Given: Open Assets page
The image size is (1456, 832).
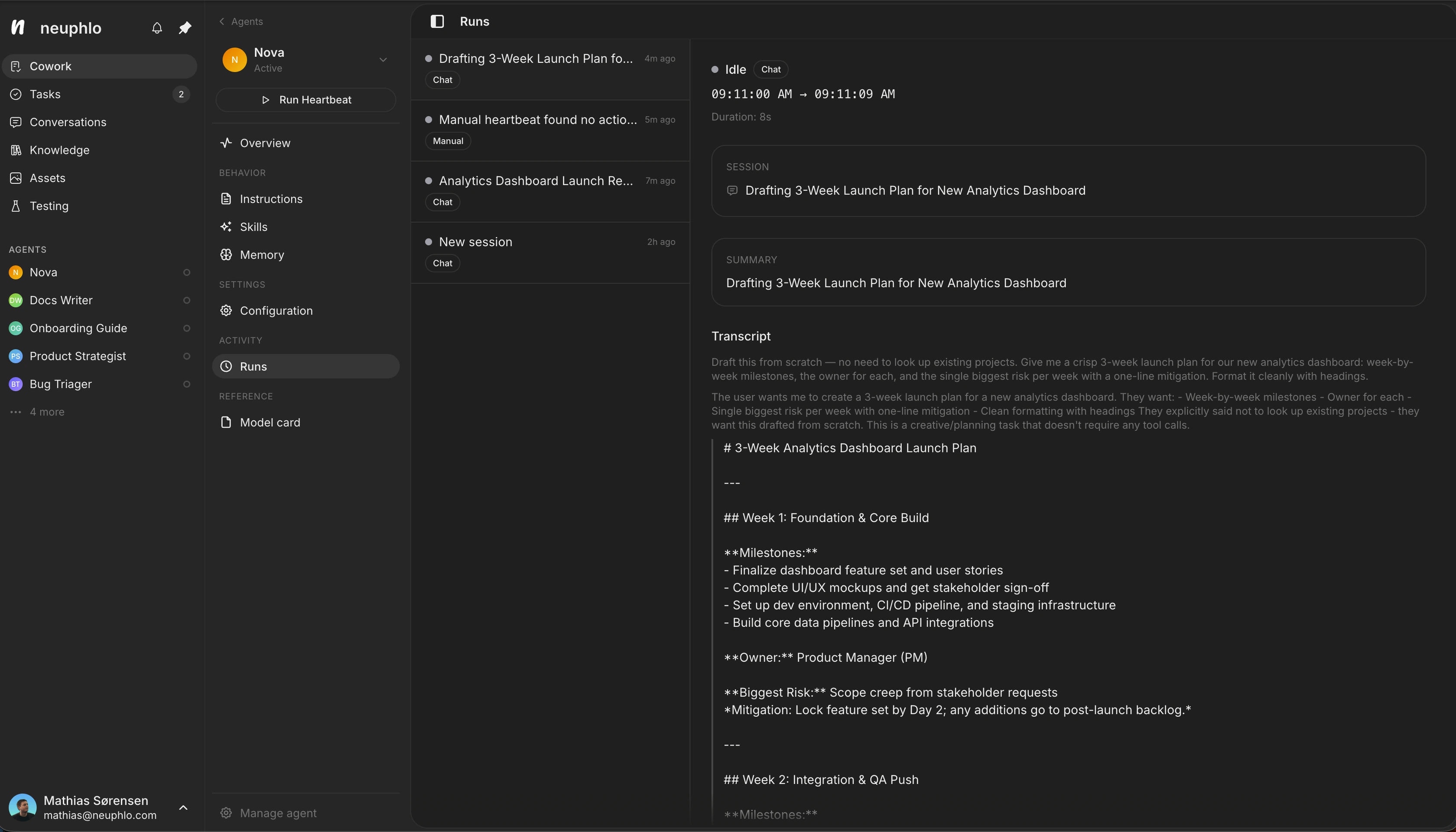Looking at the screenshot, I should [x=99, y=178].
